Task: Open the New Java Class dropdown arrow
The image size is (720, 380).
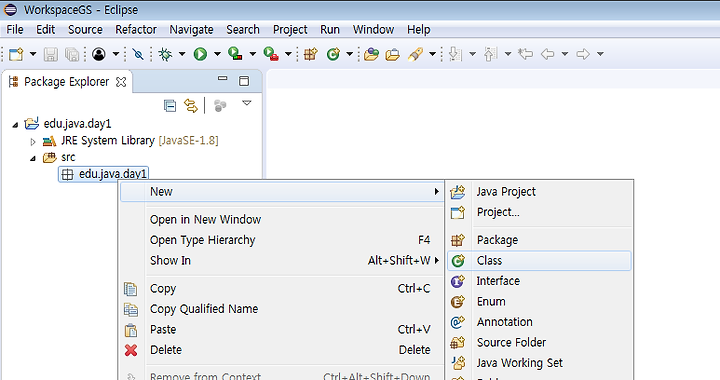Action: click(x=349, y=54)
